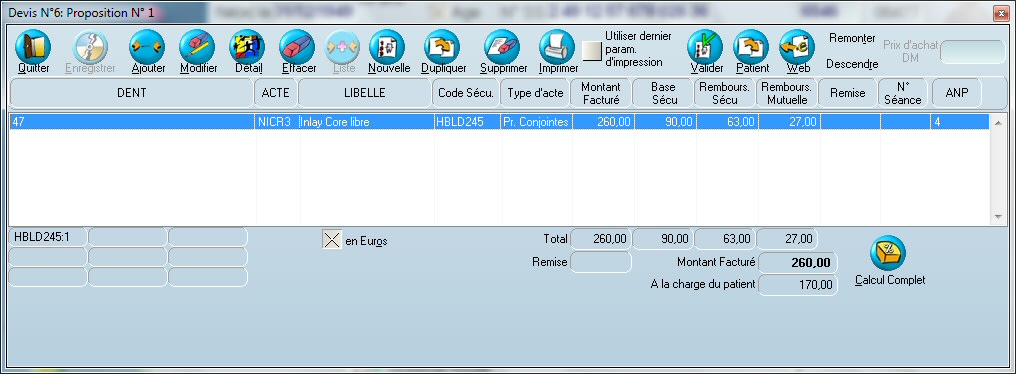The width and height of the screenshot is (1016, 374).
Task: Add a new act with Ajouter
Action: 147,47
